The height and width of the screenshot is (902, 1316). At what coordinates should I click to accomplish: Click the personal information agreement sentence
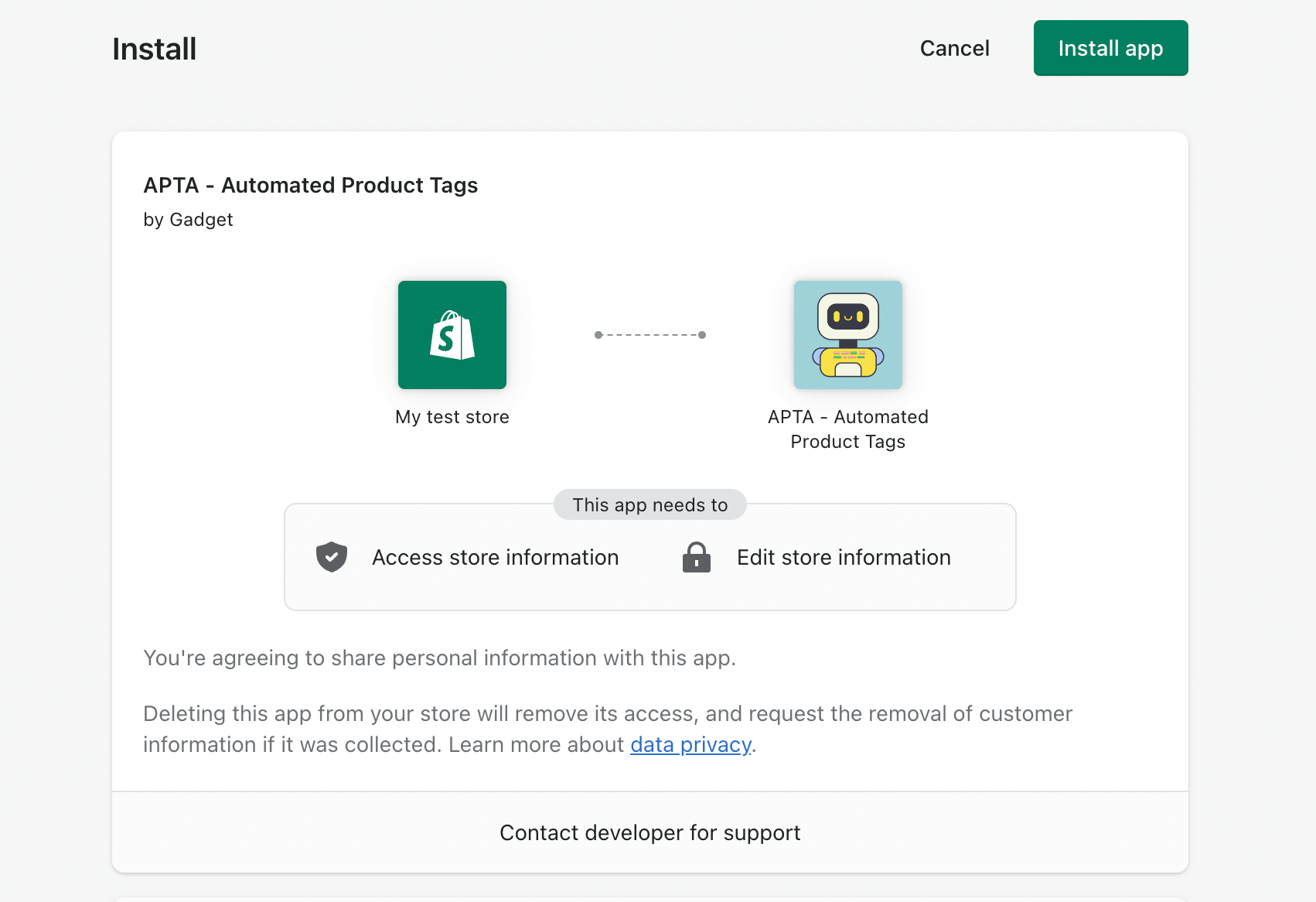[x=439, y=658]
